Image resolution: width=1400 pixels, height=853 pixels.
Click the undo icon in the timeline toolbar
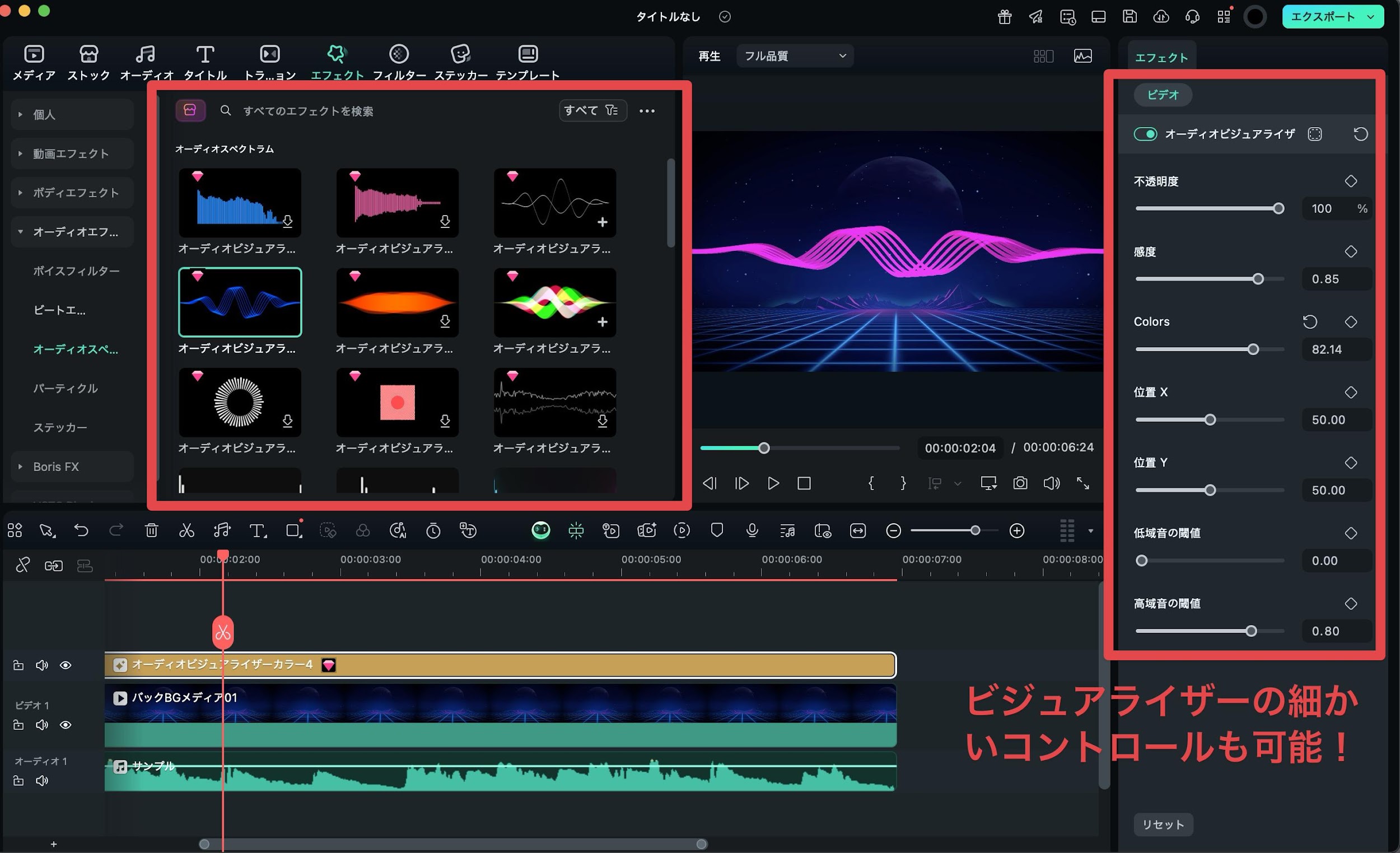[x=81, y=530]
